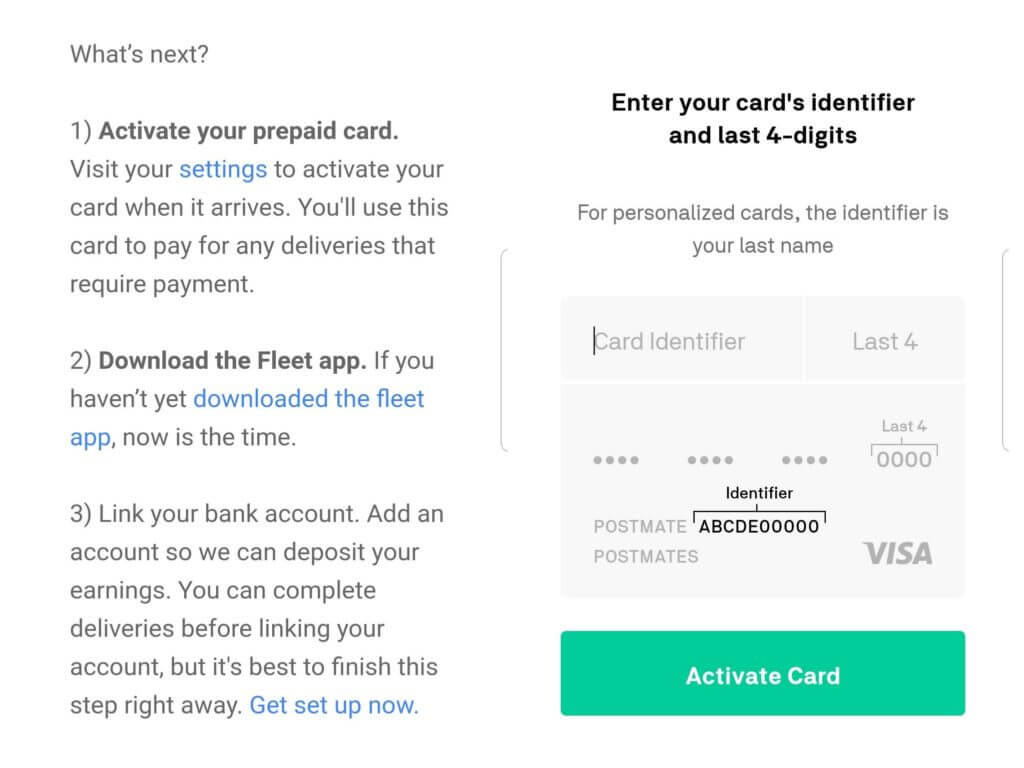Screen dimensions: 1024x768
Task: Click the third masked dot group on card
Action: (x=805, y=460)
